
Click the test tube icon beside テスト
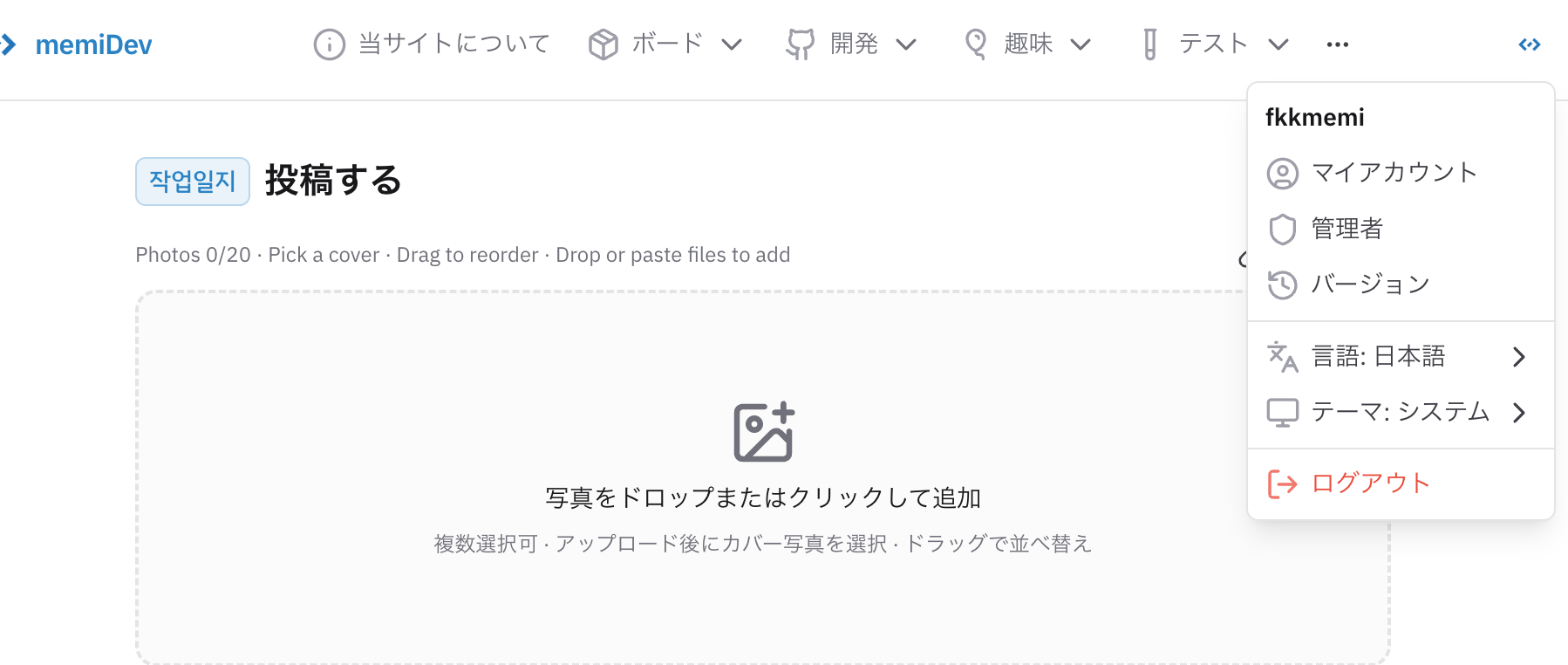coord(1150,45)
